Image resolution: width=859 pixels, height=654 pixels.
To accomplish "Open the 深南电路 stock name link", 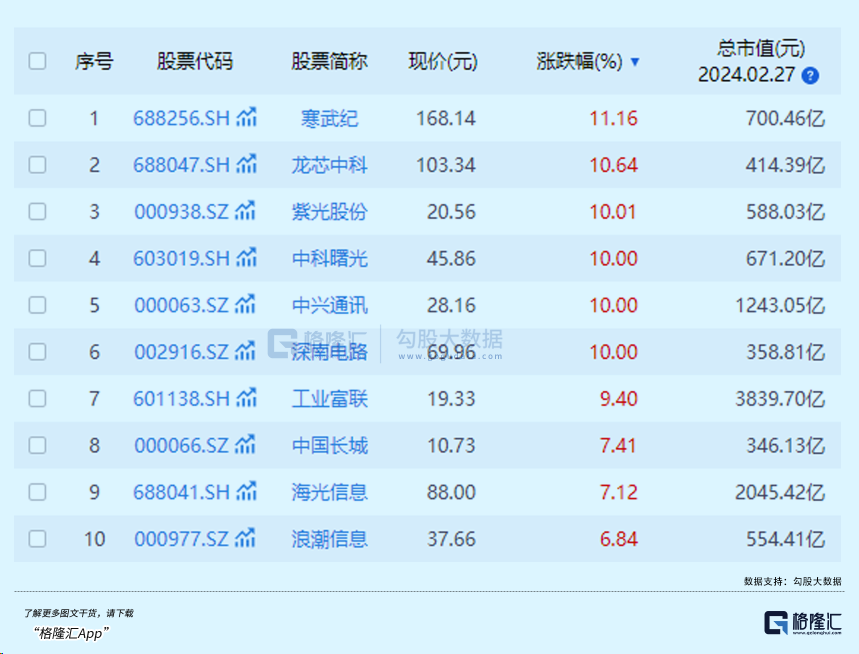I will coord(329,352).
